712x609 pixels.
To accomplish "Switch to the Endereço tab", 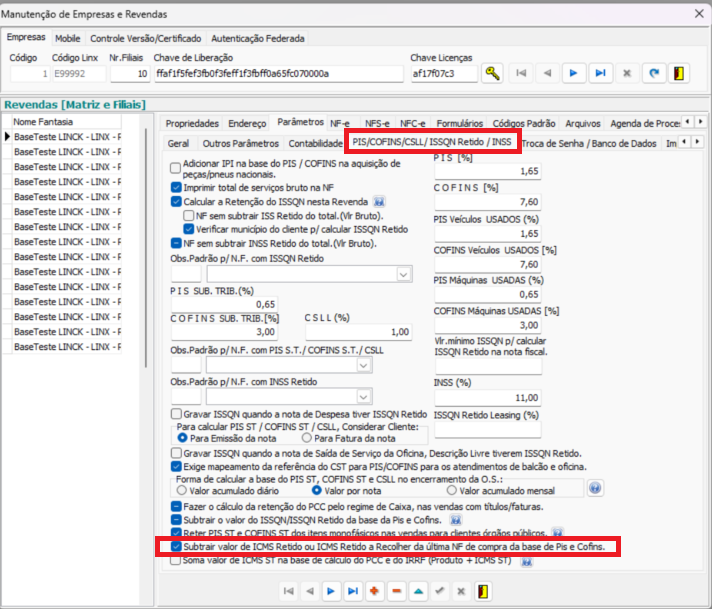I will point(247,124).
